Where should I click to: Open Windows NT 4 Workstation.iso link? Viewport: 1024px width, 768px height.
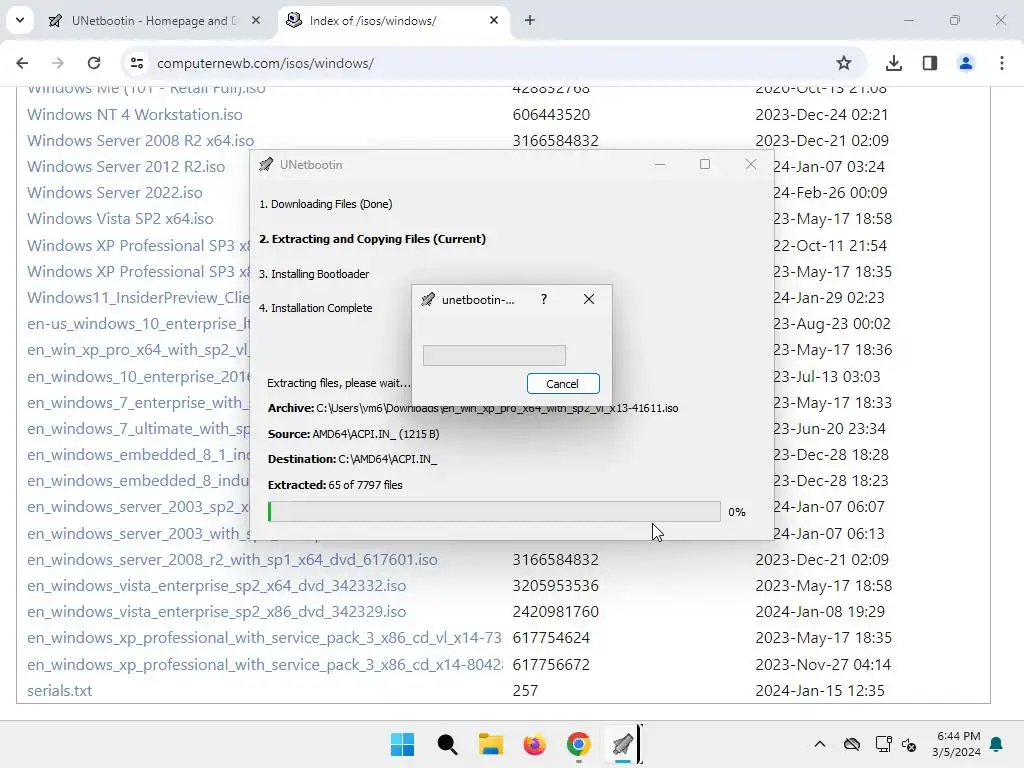click(135, 114)
